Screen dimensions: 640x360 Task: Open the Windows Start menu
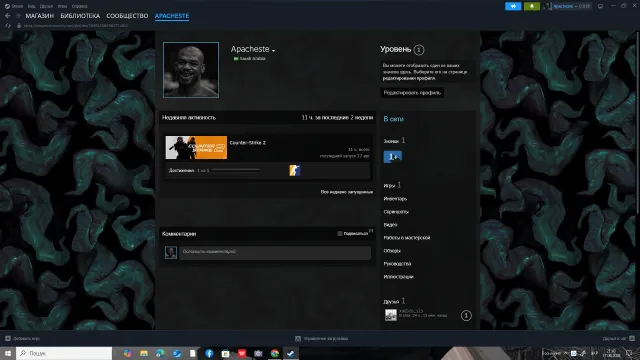coord(8,353)
